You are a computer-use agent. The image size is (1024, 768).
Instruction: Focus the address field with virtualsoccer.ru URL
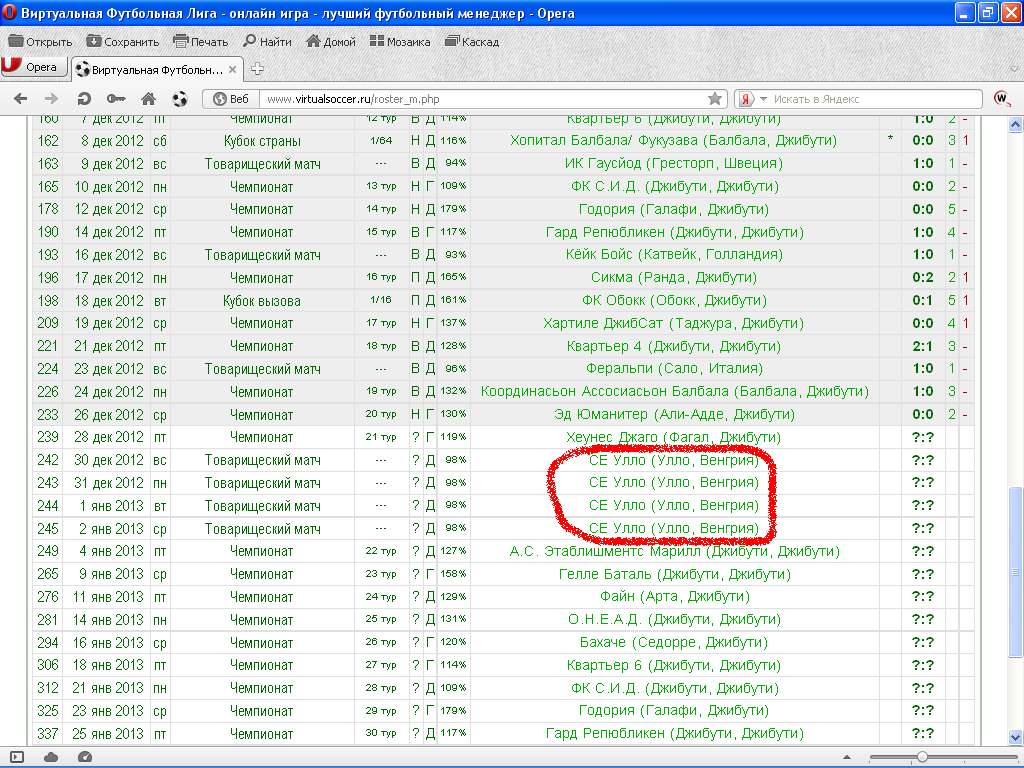484,99
